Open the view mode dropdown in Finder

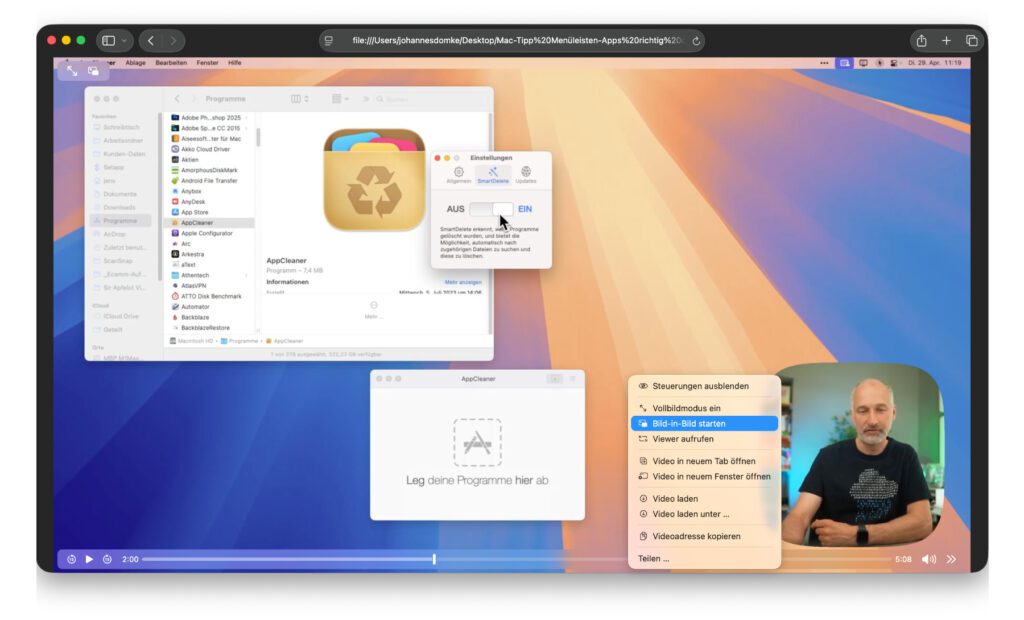click(x=297, y=99)
